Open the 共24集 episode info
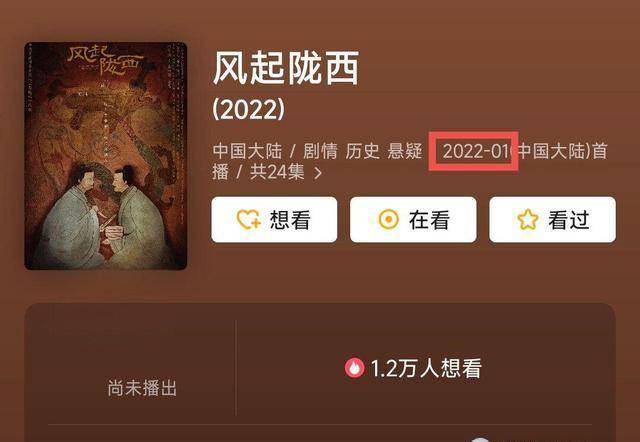 [277, 172]
